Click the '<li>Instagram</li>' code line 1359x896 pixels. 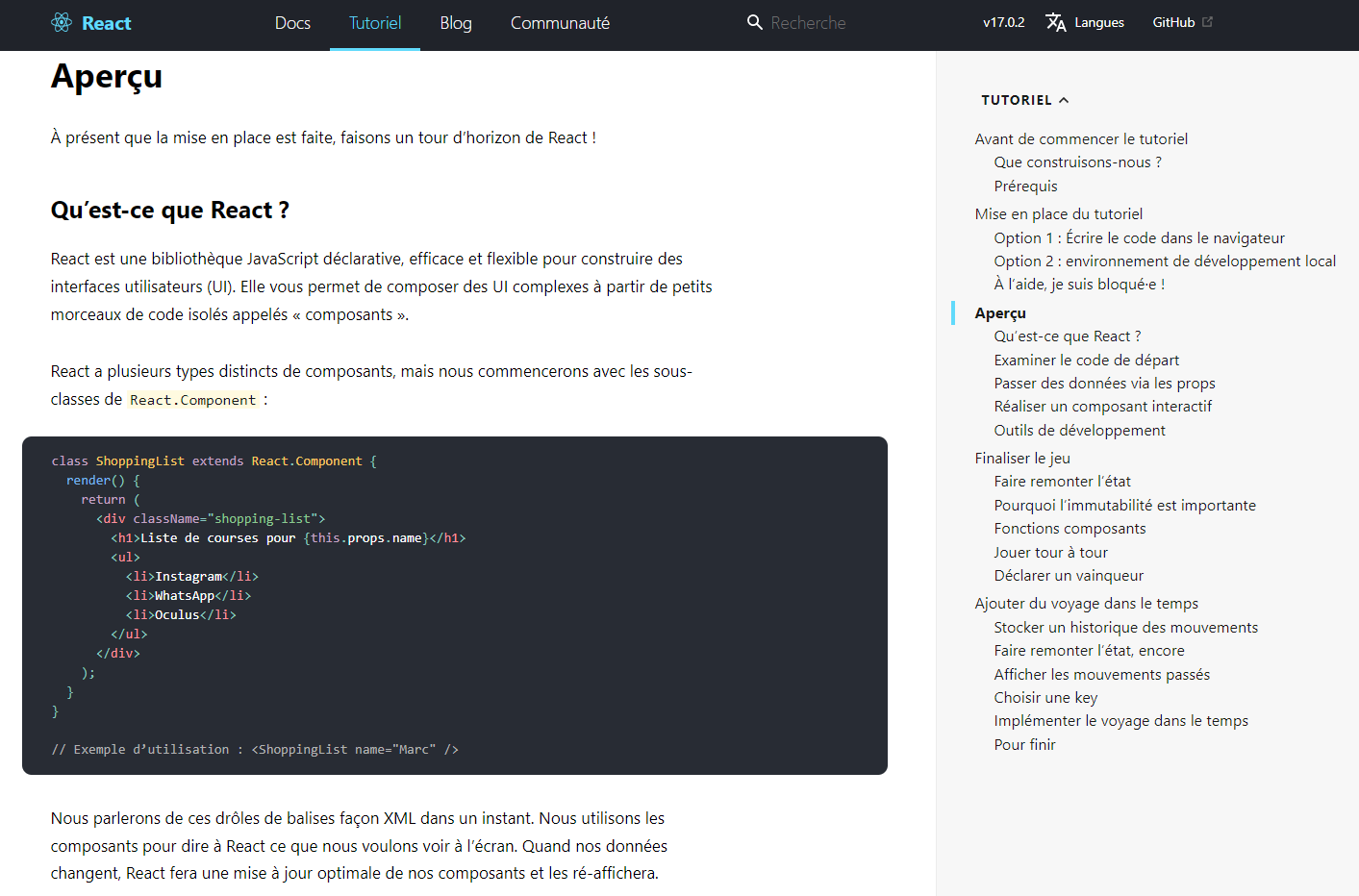point(191,577)
